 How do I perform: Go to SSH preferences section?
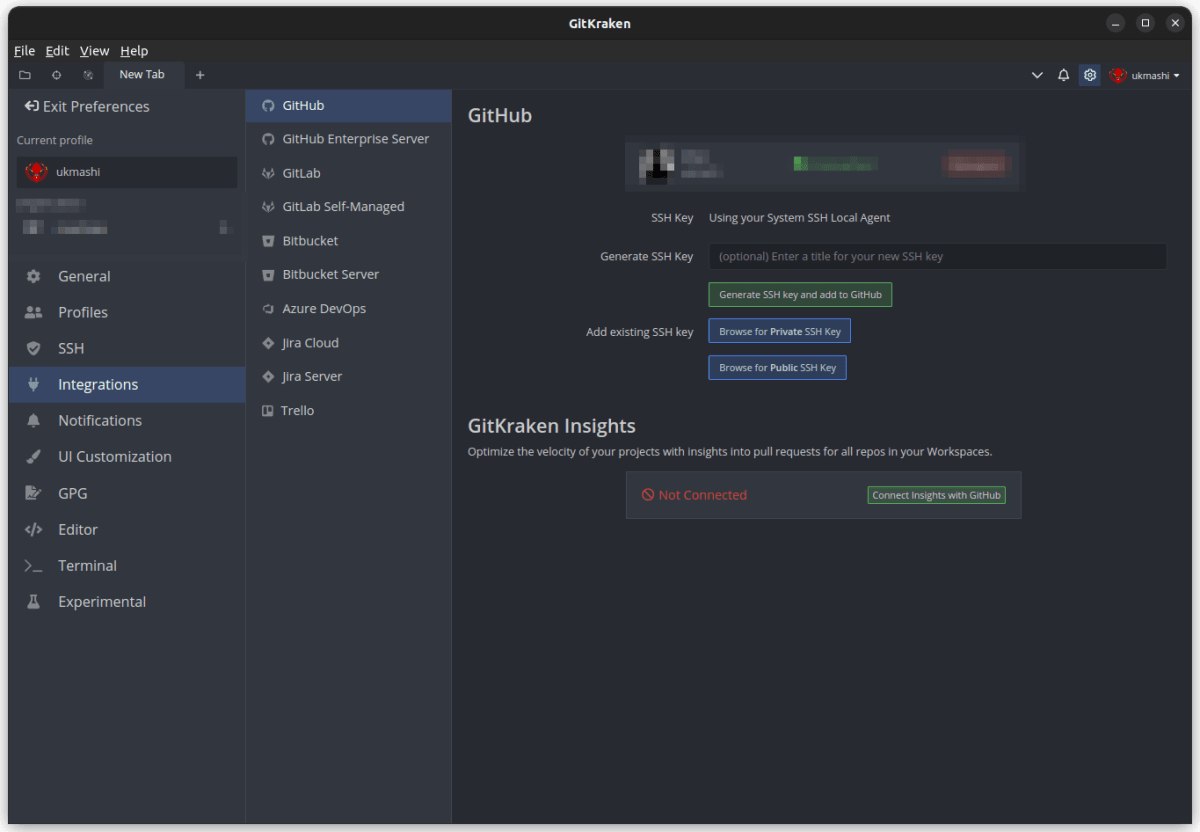tap(127, 348)
